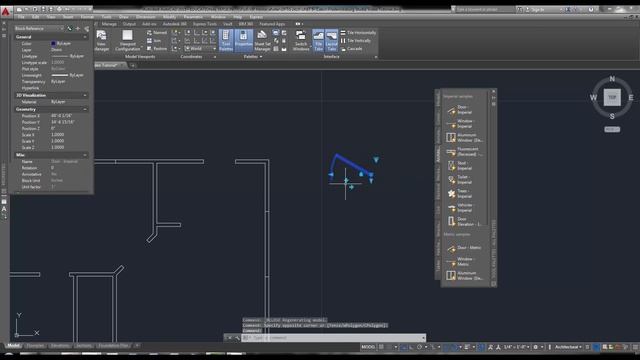Switch to the Foundation Plan layout tab
This screenshot has height=360, width=640.
click(113, 346)
